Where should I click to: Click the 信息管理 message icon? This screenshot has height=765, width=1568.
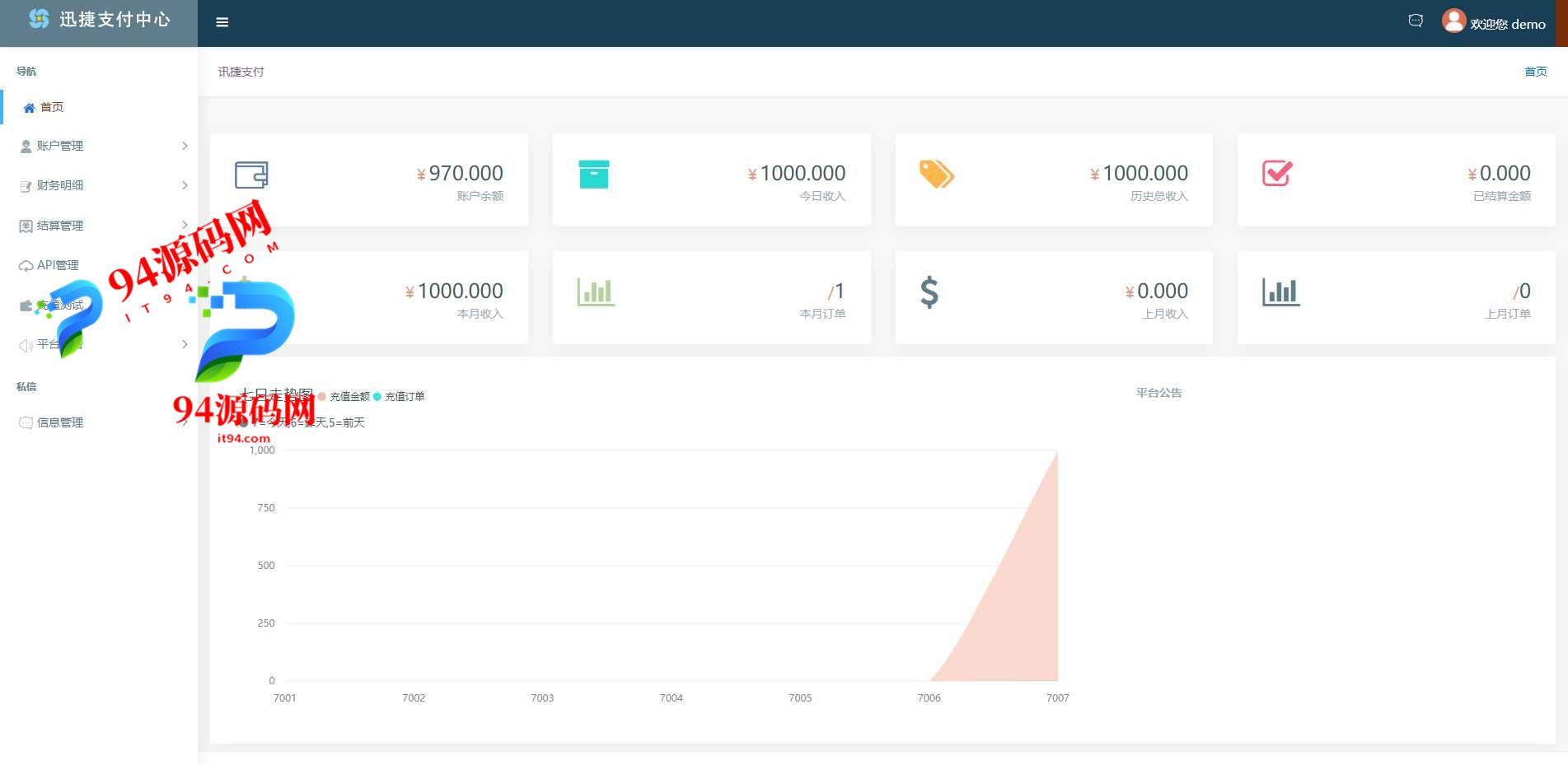click(26, 422)
